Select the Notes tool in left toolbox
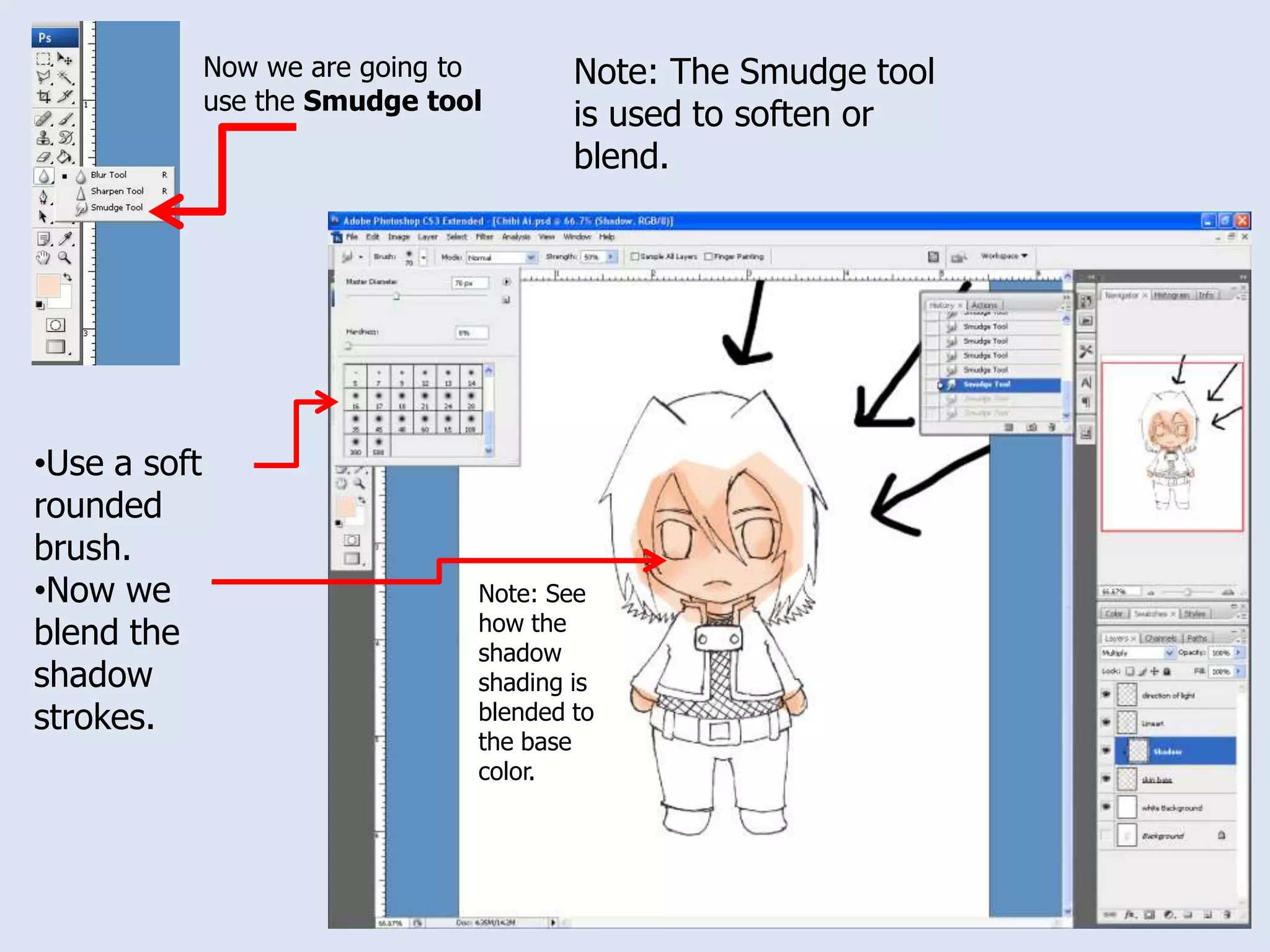1270x952 pixels. click(43, 239)
